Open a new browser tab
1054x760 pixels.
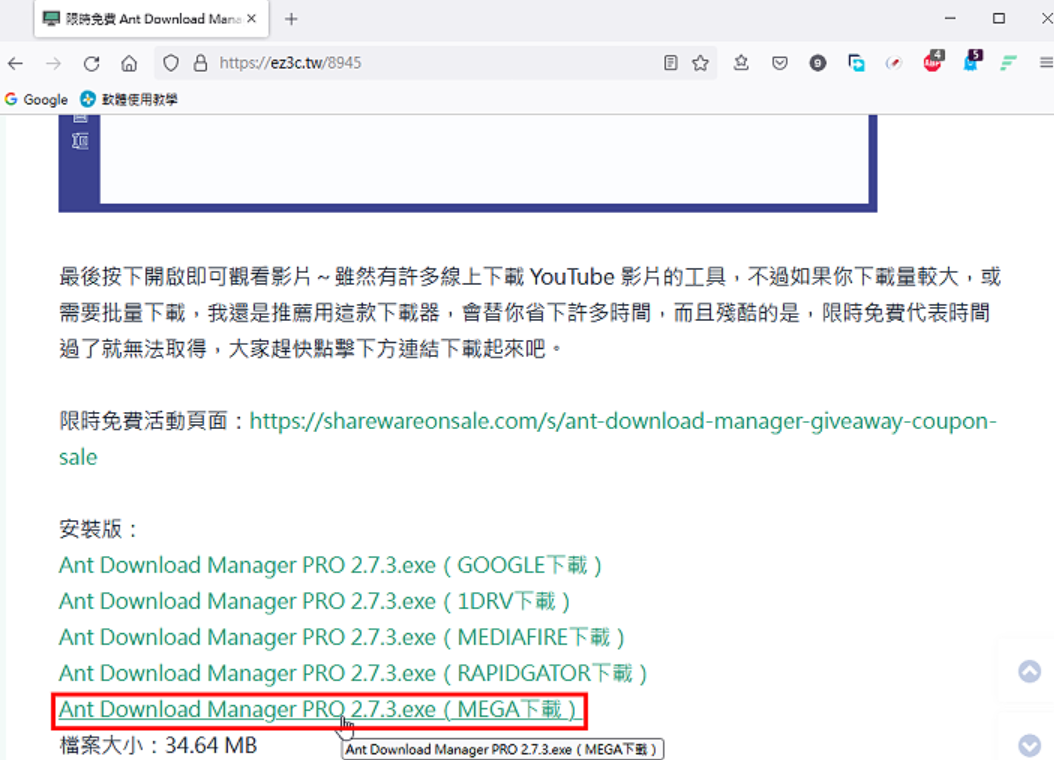tap(291, 19)
